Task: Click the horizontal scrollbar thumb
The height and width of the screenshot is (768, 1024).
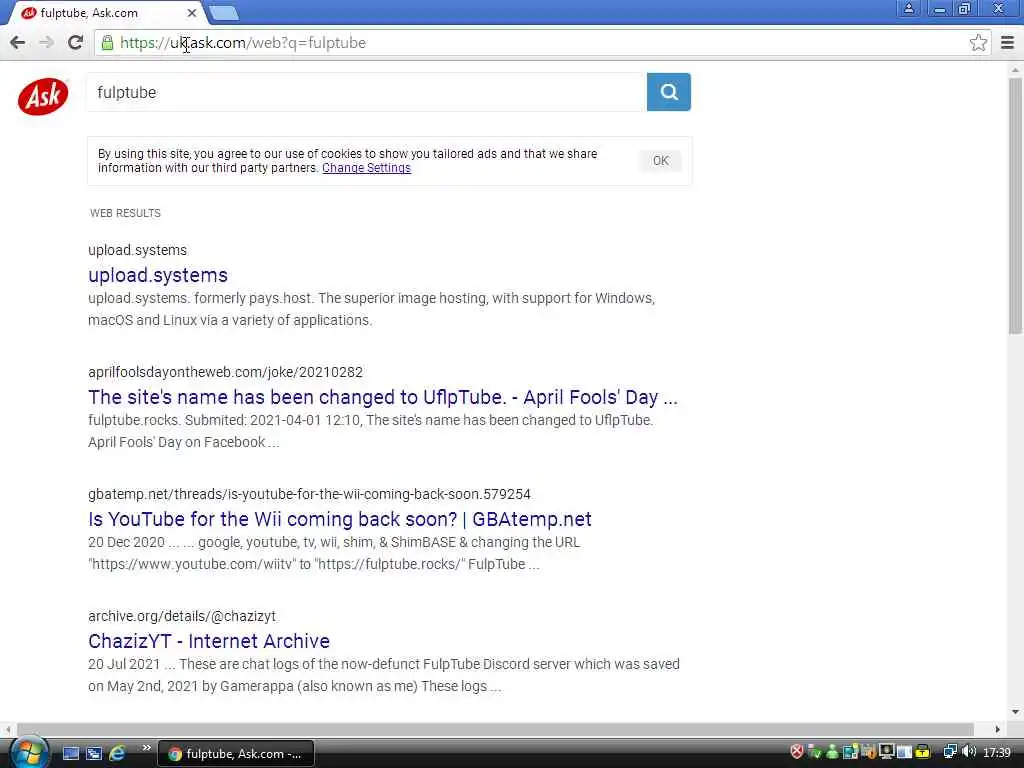Action: (x=495, y=729)
